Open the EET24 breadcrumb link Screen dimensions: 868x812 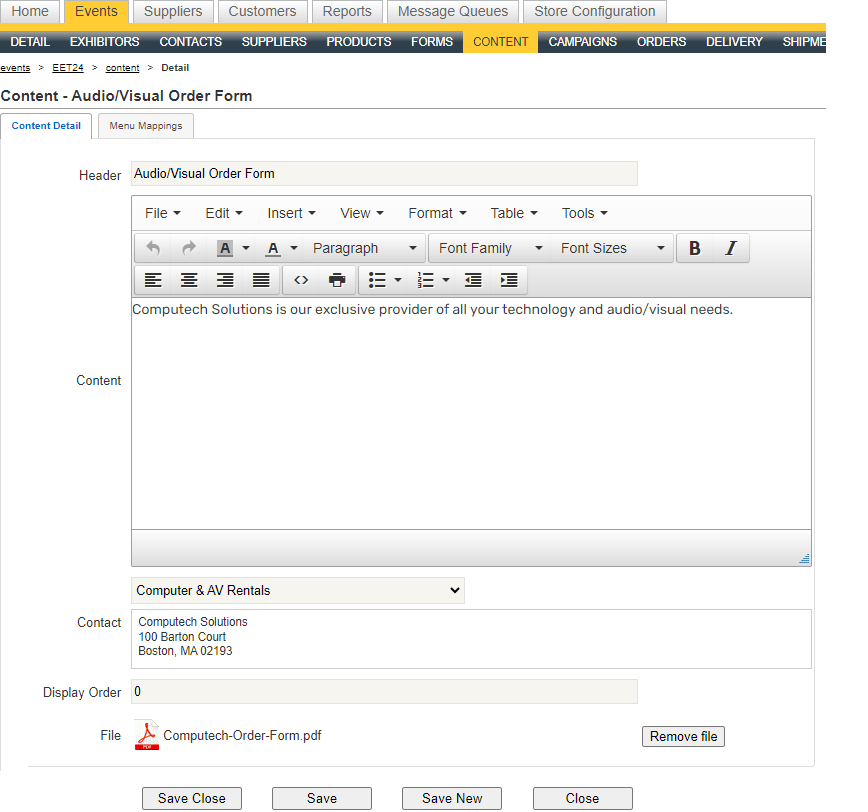67,67
